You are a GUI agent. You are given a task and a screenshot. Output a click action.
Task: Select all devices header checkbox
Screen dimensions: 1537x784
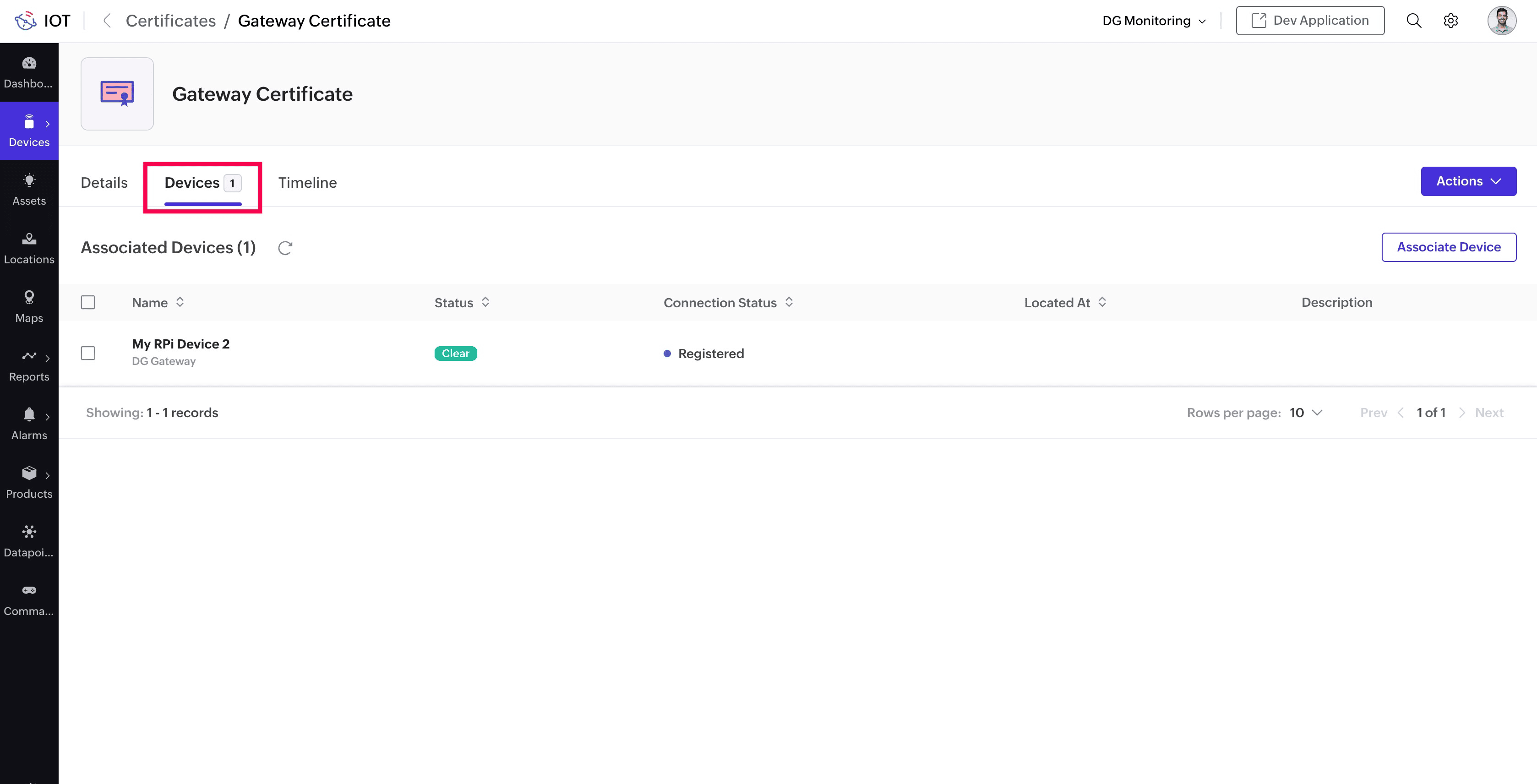[88, 303]
